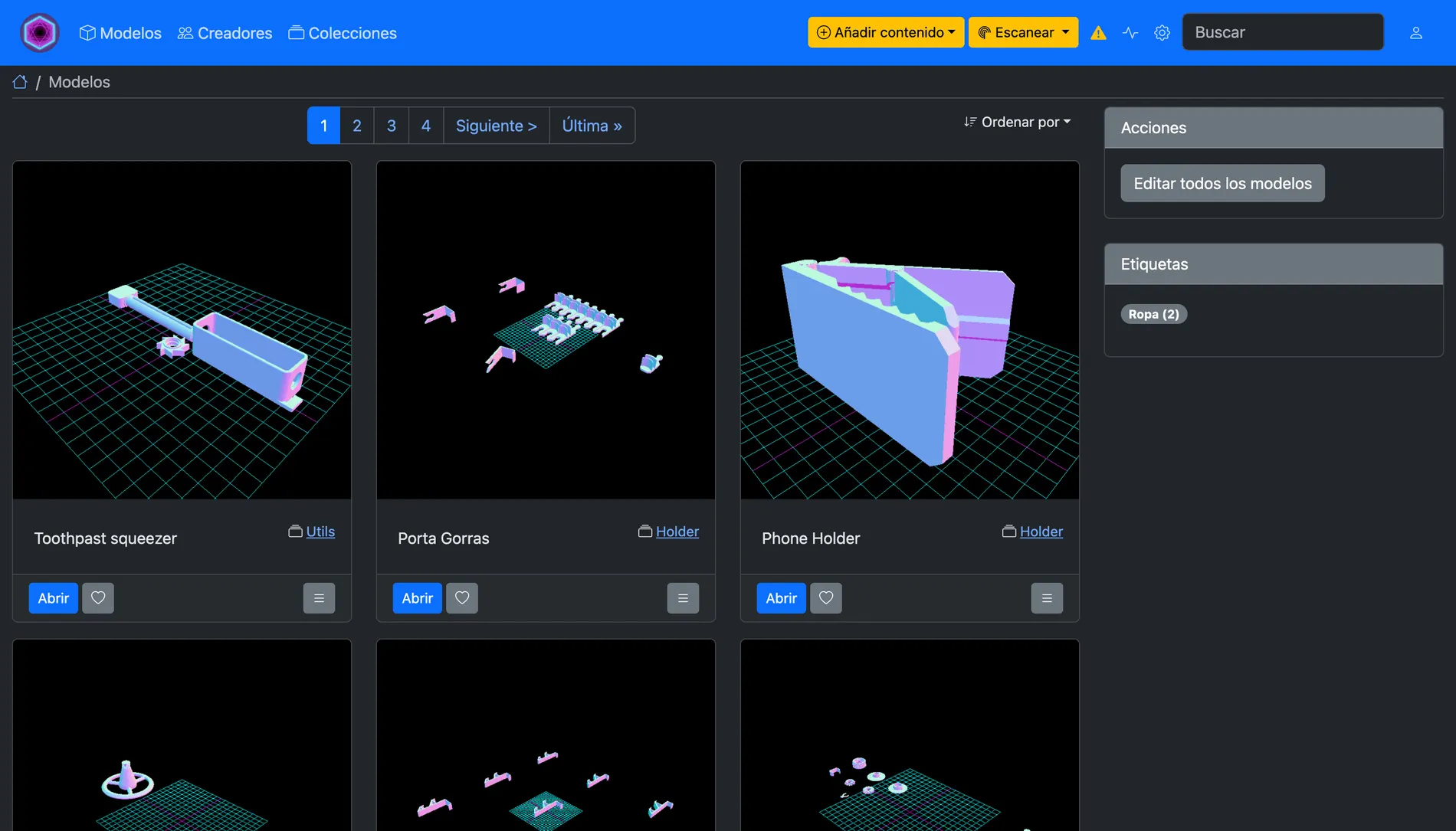Click the Phone Holder title text
This screenshot has height=831, width=1456.
(x=811, y=538)
